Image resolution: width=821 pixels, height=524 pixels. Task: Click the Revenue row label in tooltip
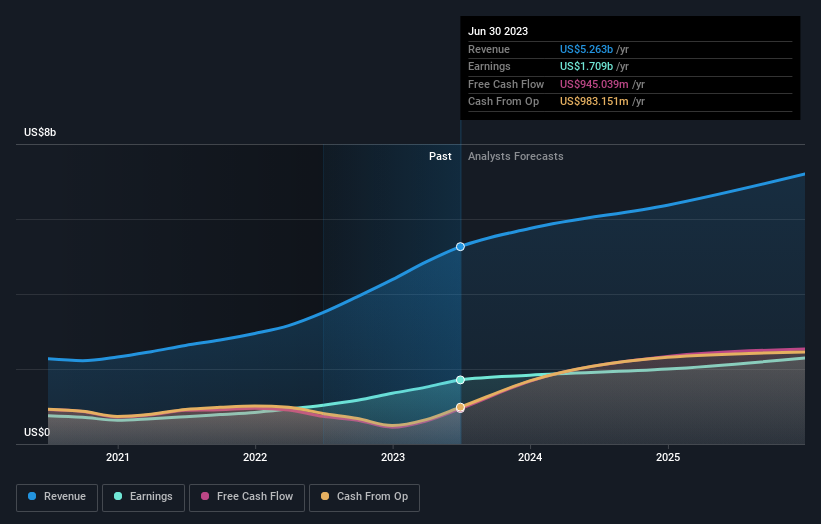489,49
